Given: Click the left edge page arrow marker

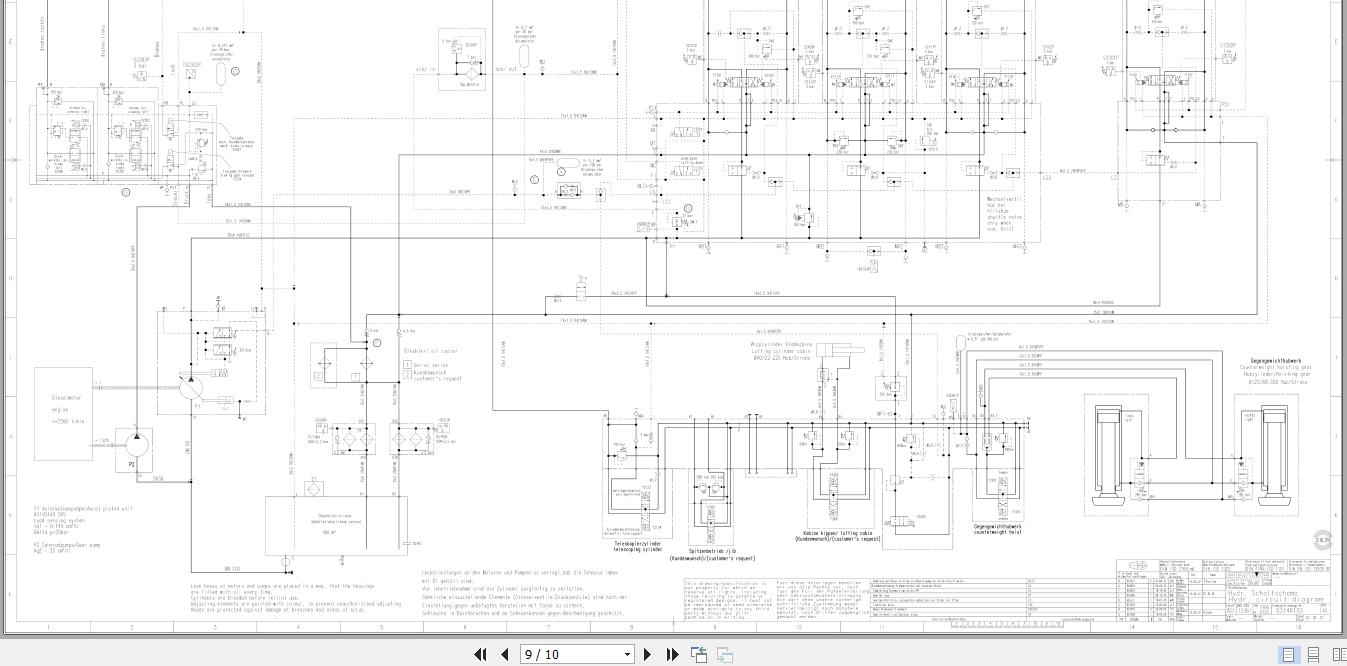Looking at the screenshot, I should coord(14,160).
